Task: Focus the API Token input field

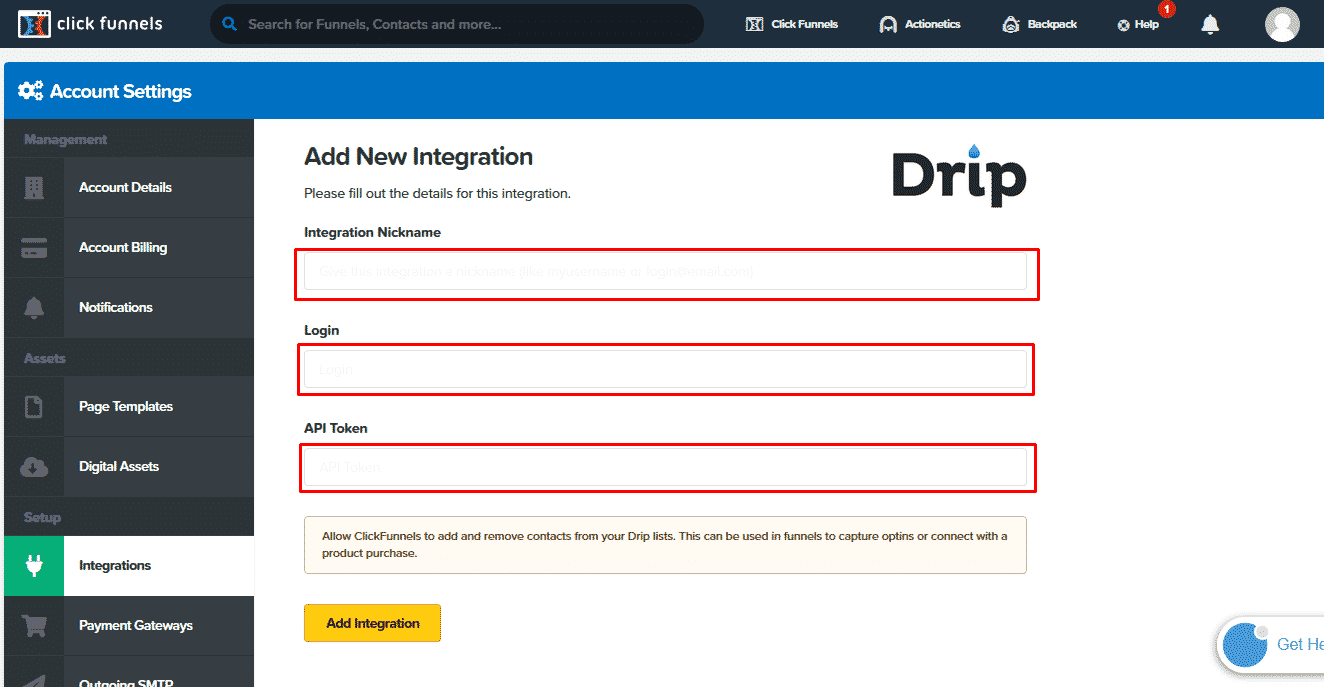Action: tap(665, 467)
